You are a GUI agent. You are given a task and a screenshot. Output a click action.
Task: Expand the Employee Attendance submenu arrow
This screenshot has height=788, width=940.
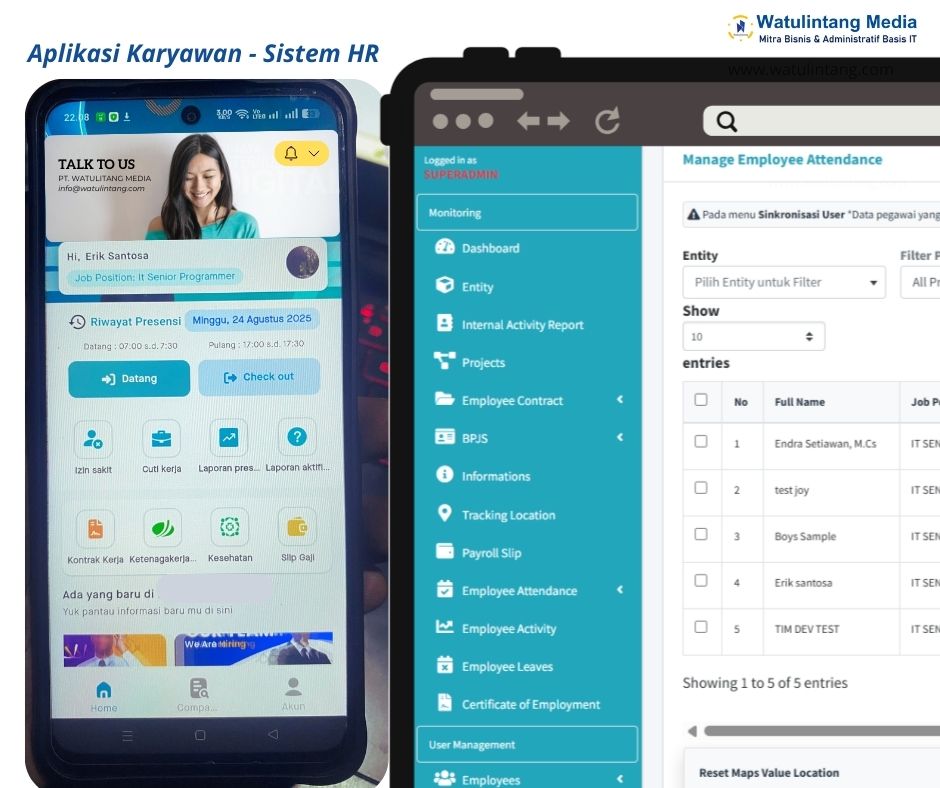[620, 590]
